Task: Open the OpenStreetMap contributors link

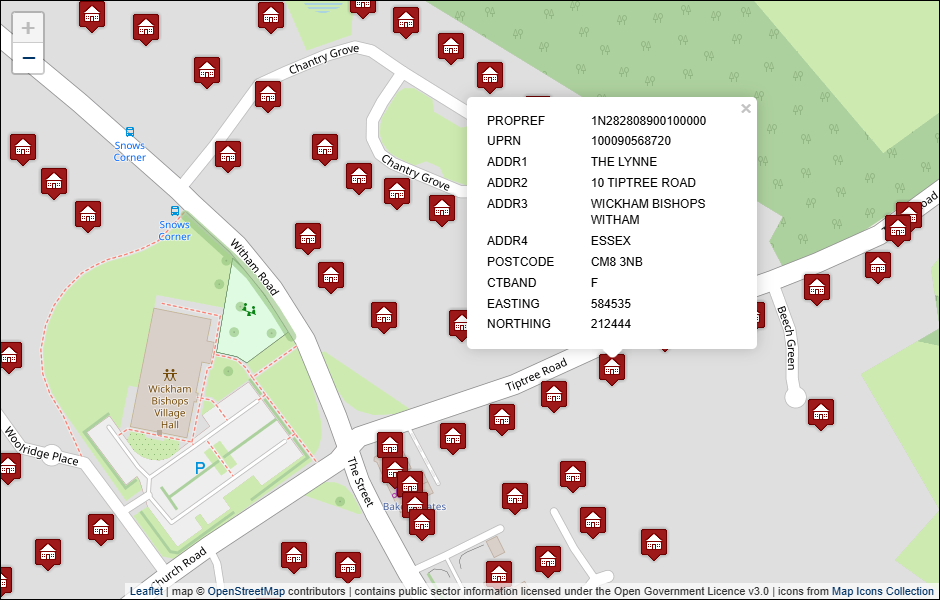Action: (246, 591)
